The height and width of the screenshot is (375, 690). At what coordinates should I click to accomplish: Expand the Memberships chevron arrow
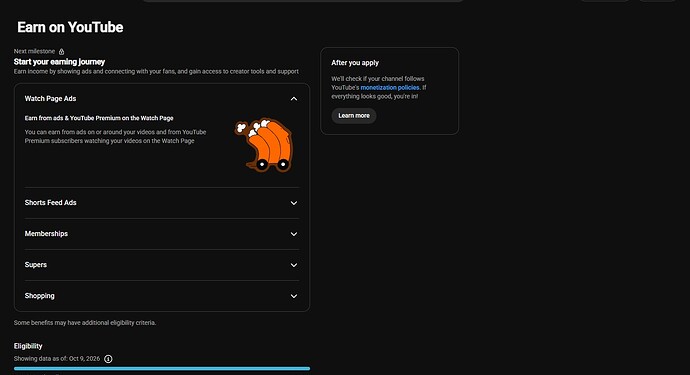294,234
